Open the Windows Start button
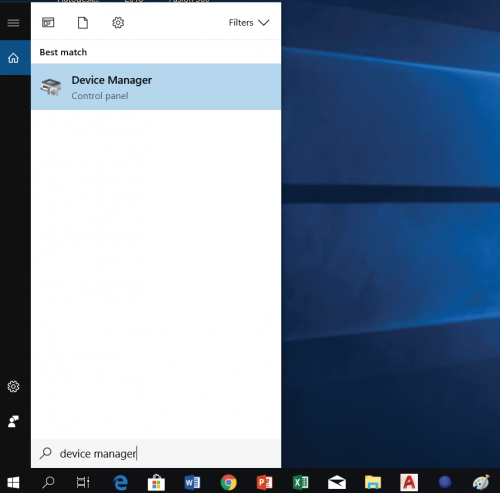500x493 pixels. pyautogui.click(x=13, y=482)
